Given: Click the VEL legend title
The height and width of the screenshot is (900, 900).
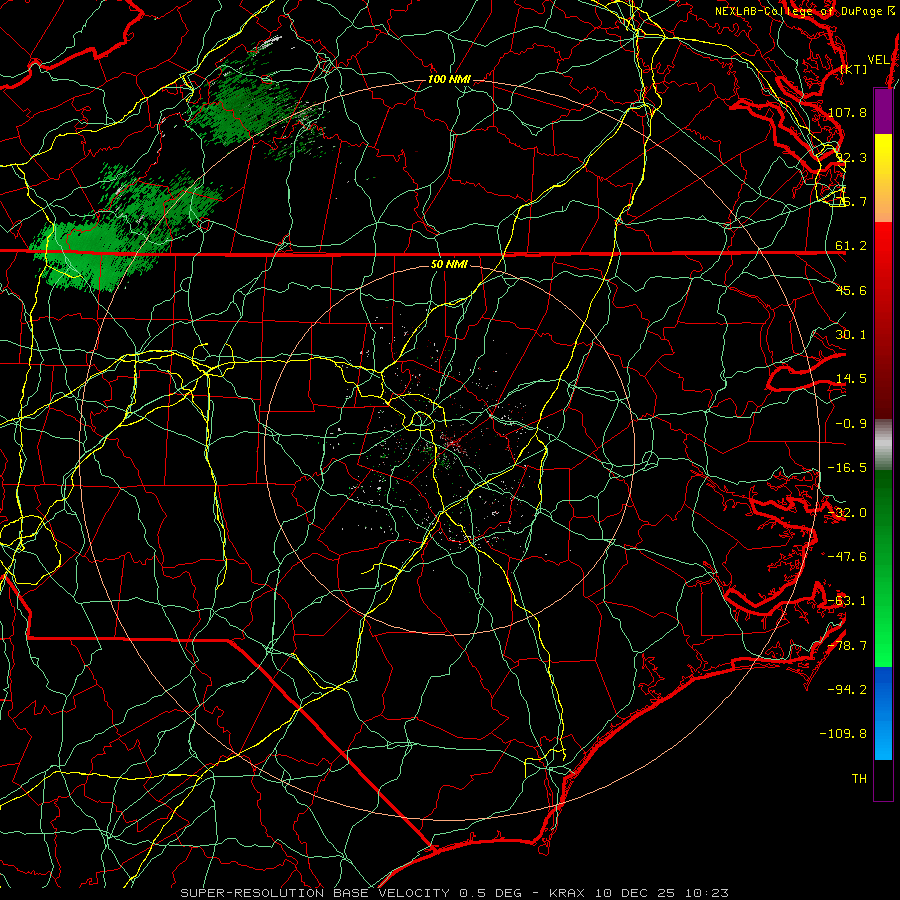Looking at the screenshot, I should point(878,59).
